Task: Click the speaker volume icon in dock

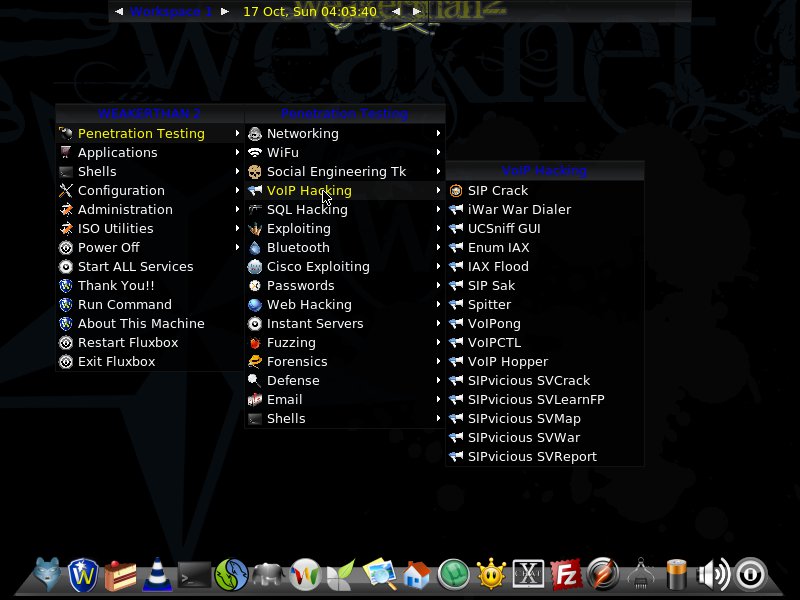Action: click(x=713, y=576)
